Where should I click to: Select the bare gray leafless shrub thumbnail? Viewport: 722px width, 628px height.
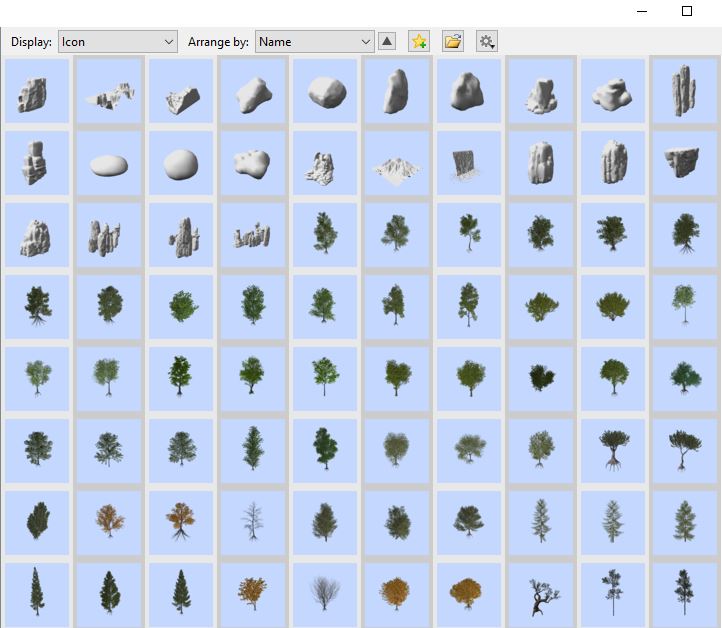click(325, 595)
